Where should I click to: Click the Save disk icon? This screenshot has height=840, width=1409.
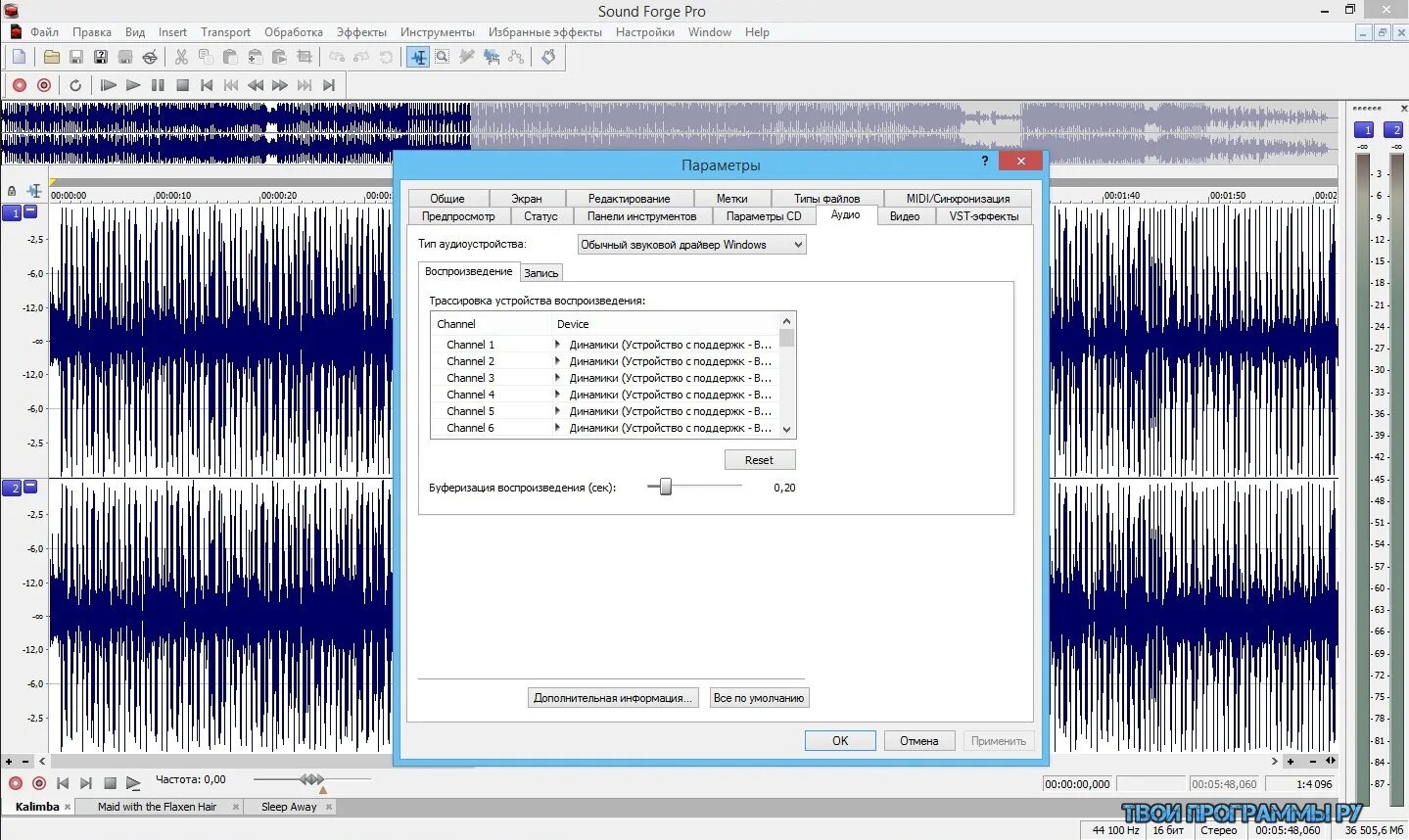tap(75, 57)
